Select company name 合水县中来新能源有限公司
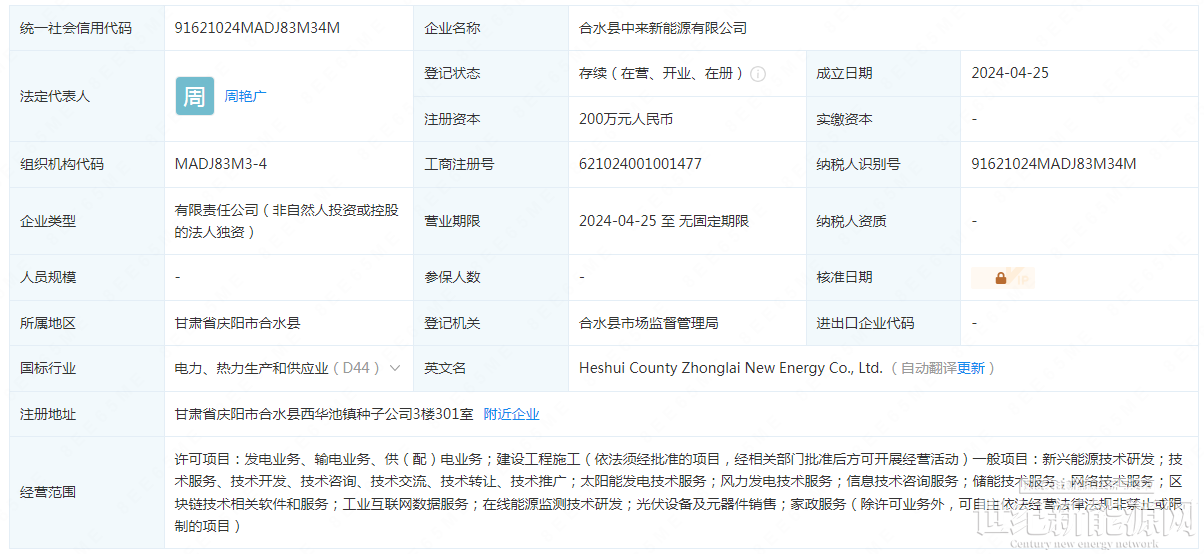The width and height of the screenshot is (1204, 554). [663, 28]
